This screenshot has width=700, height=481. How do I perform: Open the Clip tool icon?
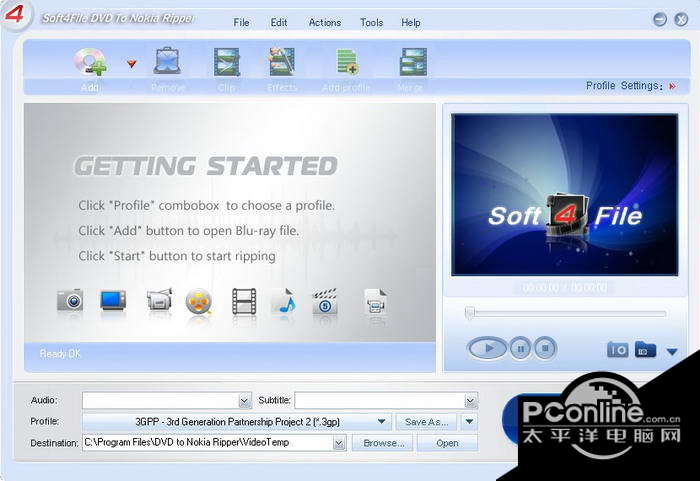[226, 62]
